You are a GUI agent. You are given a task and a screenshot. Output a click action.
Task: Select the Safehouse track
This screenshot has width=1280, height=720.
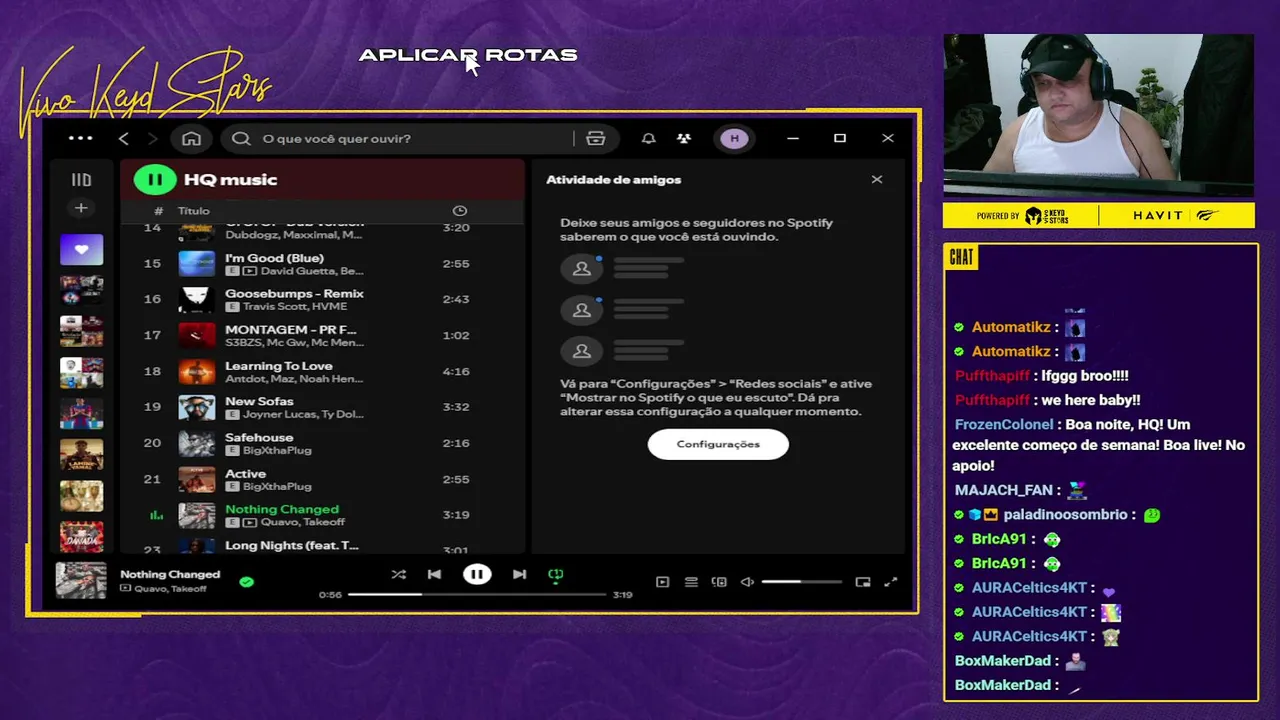(x=322, y=444)
